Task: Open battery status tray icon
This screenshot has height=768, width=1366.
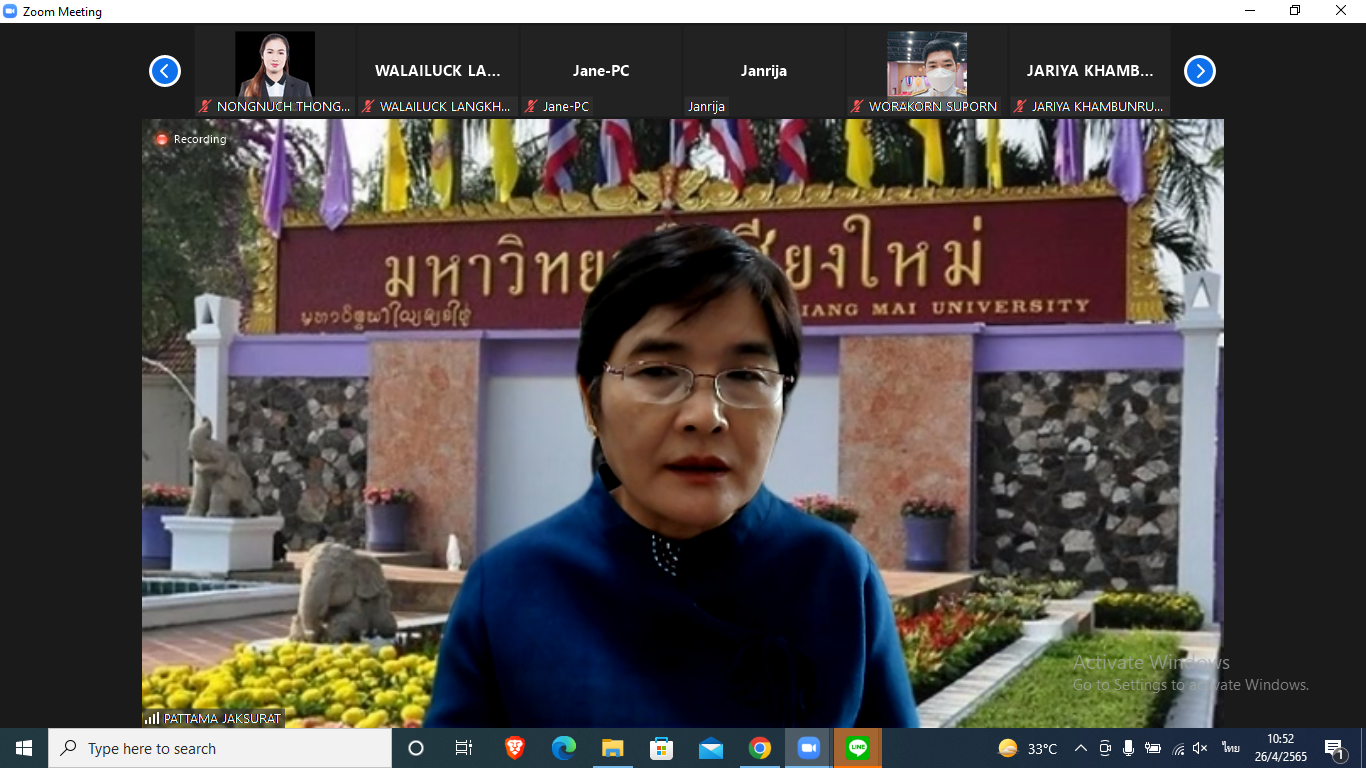Action: pyautogui.click(x=1153, y=748)
